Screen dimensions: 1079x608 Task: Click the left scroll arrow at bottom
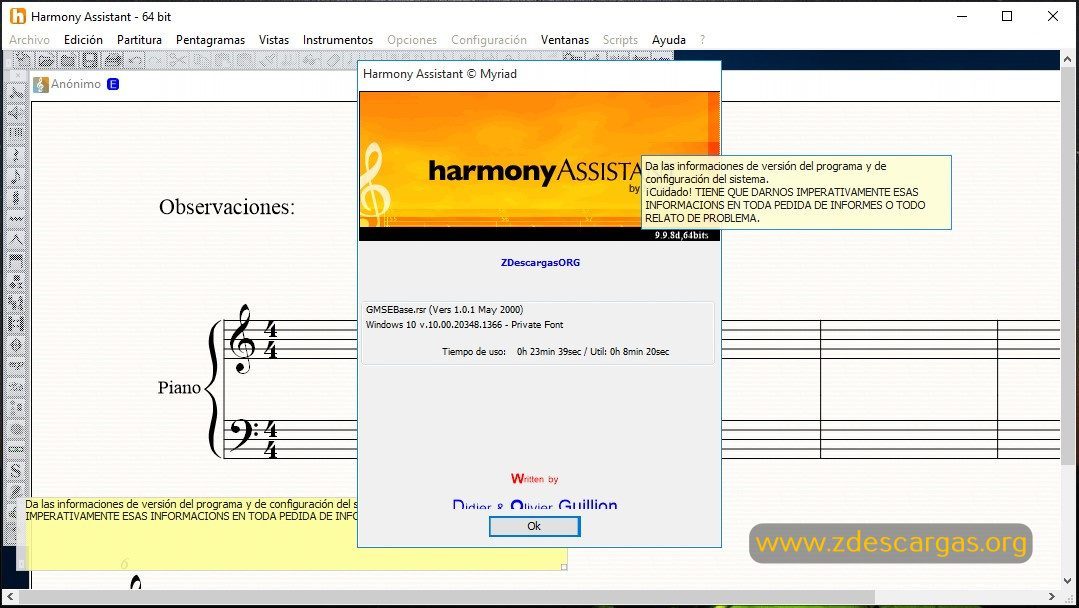pyautogui.click(x=9, y=596)
